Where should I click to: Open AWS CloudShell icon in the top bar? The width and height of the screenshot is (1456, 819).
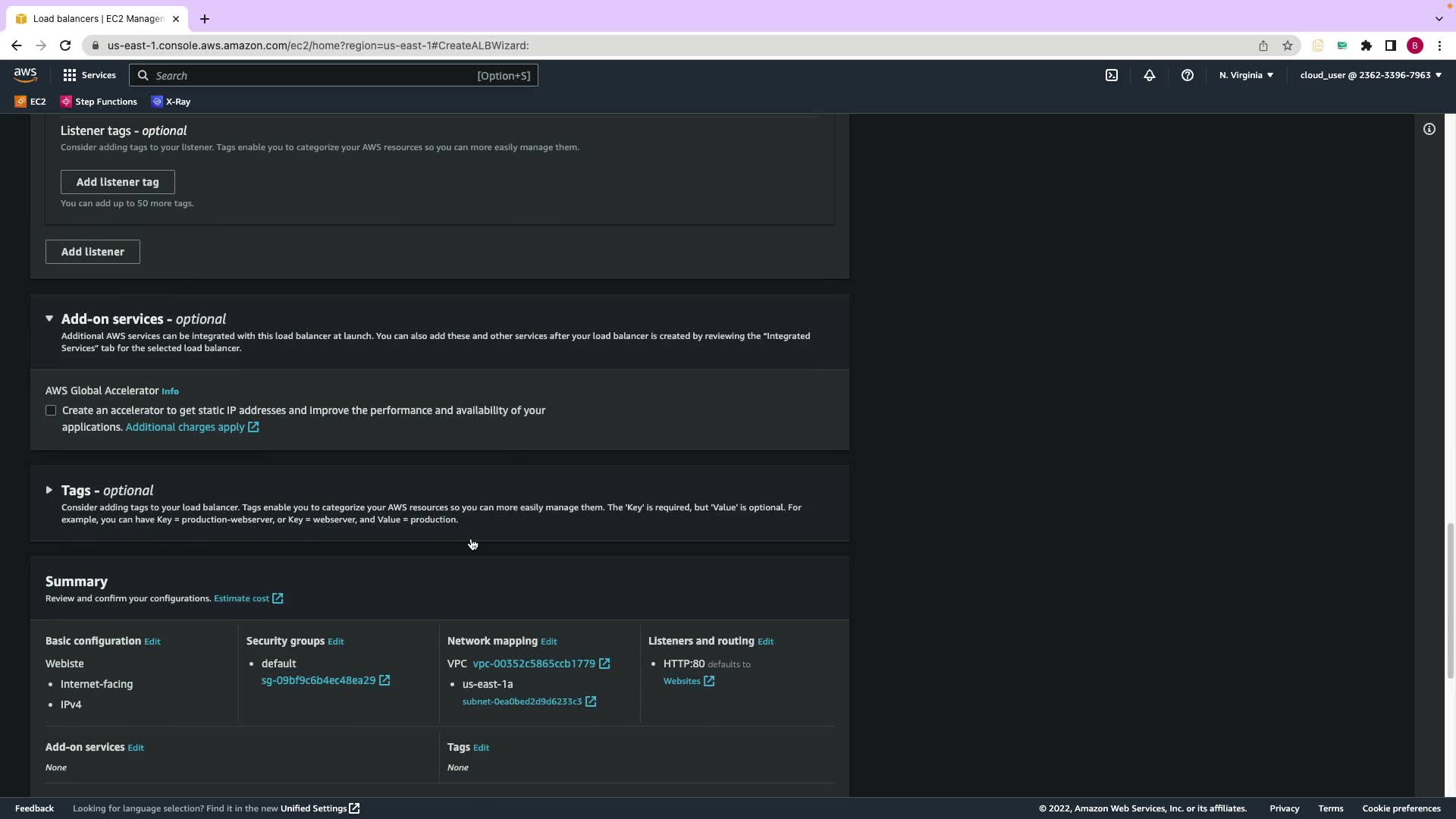(x=1111, y=75)
